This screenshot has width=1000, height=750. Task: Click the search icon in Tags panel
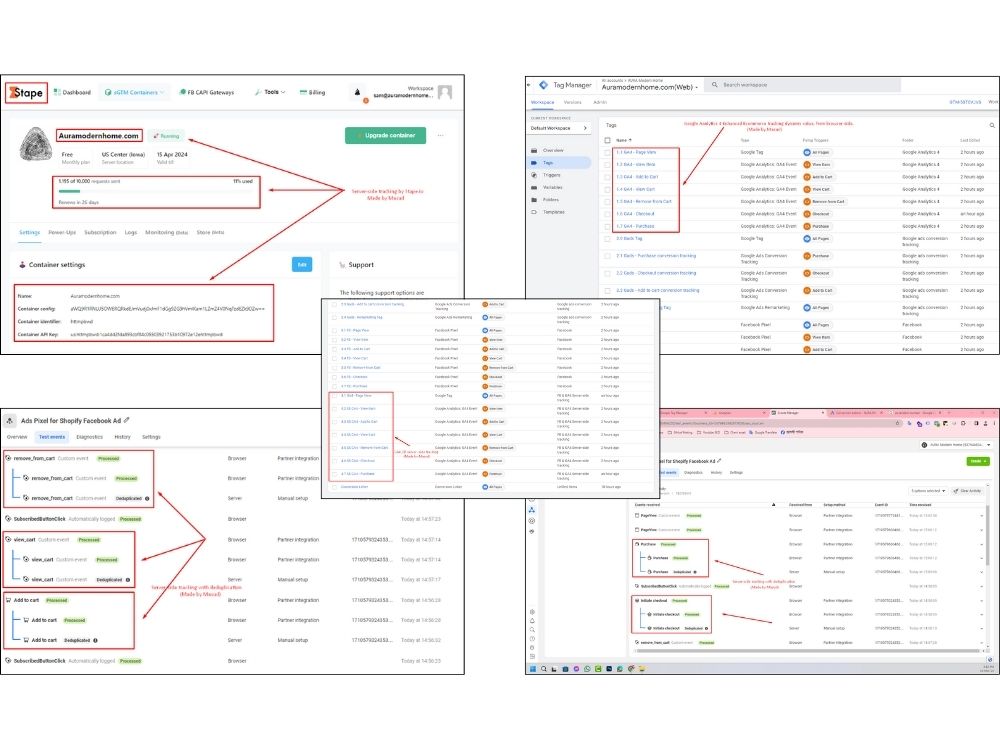tap(992, 125)
